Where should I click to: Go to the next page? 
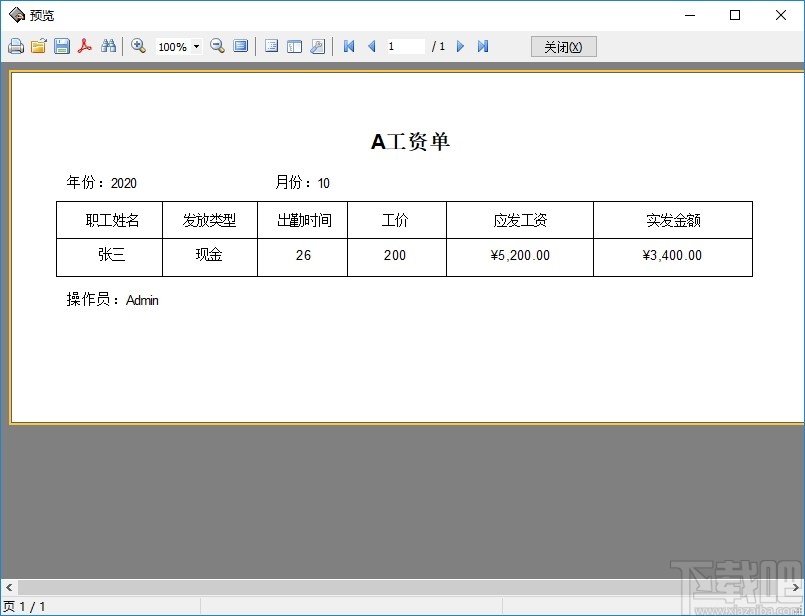click(x=459, y=46)
